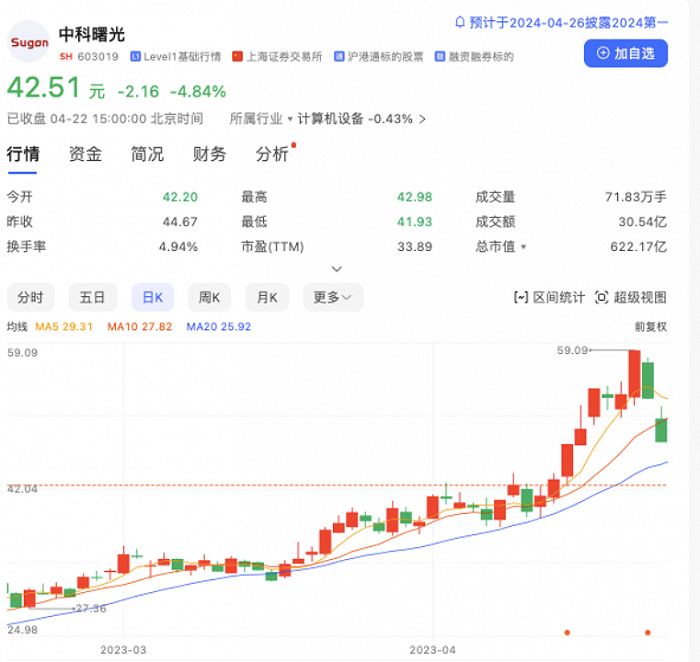Click the 2023-03 date axis label

(123, 650)
